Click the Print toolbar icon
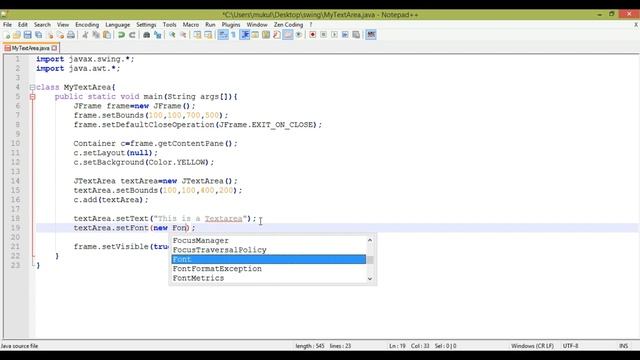640x360 pixels. point(71,35)
